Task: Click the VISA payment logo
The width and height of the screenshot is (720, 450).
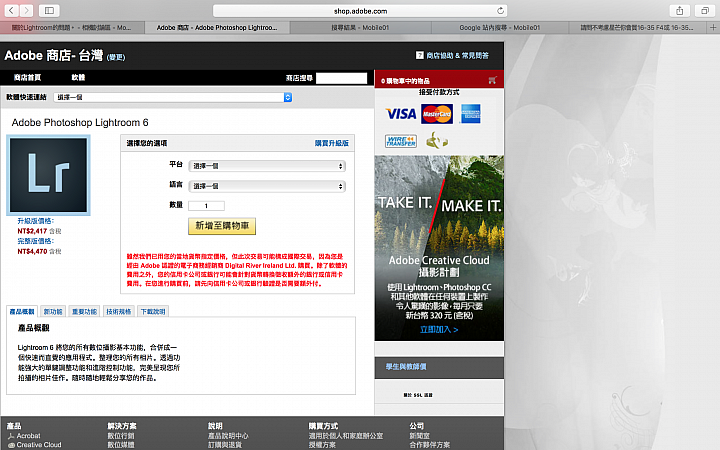Action: (401, 114)
